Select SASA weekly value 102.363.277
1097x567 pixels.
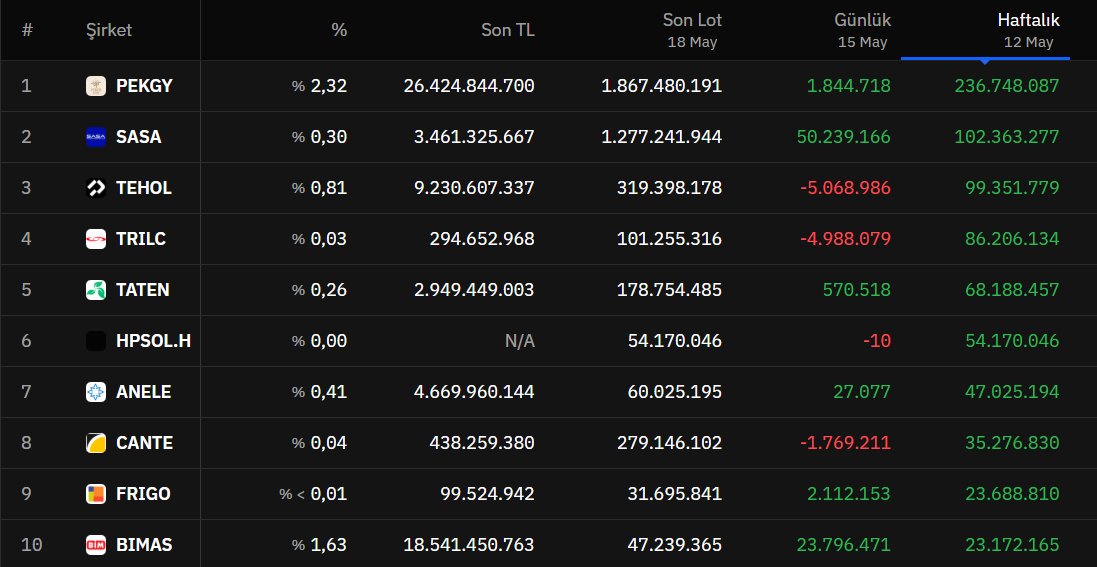click(x=1007, y=137)
